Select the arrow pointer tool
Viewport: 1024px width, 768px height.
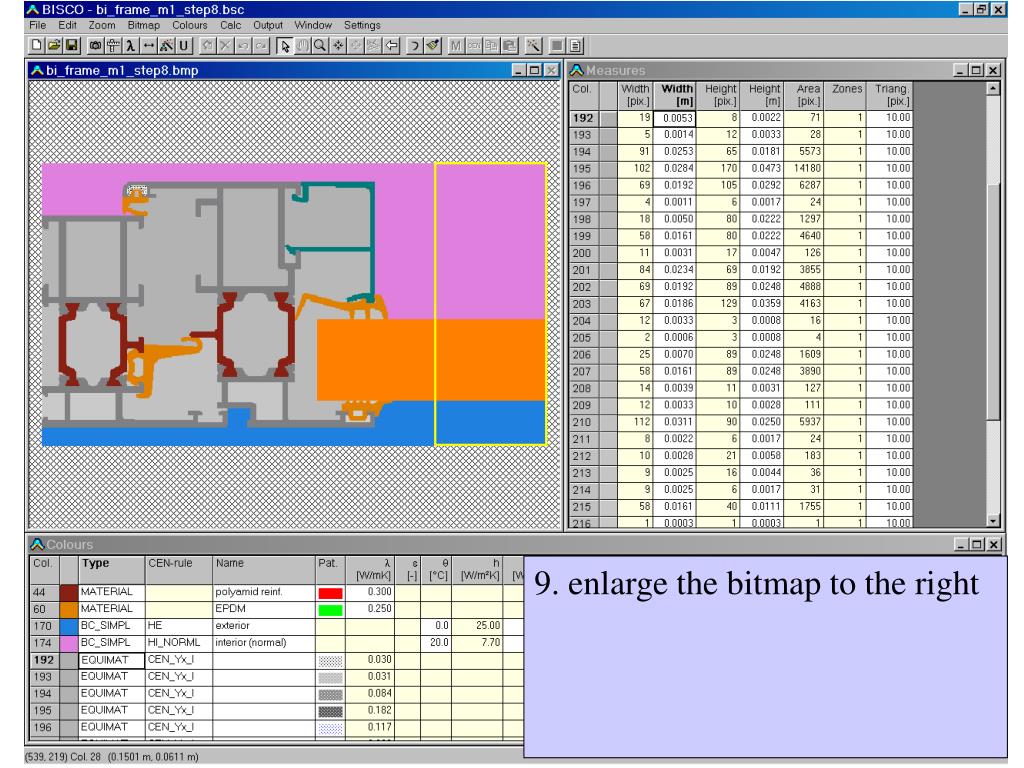(x=284, y=46)
